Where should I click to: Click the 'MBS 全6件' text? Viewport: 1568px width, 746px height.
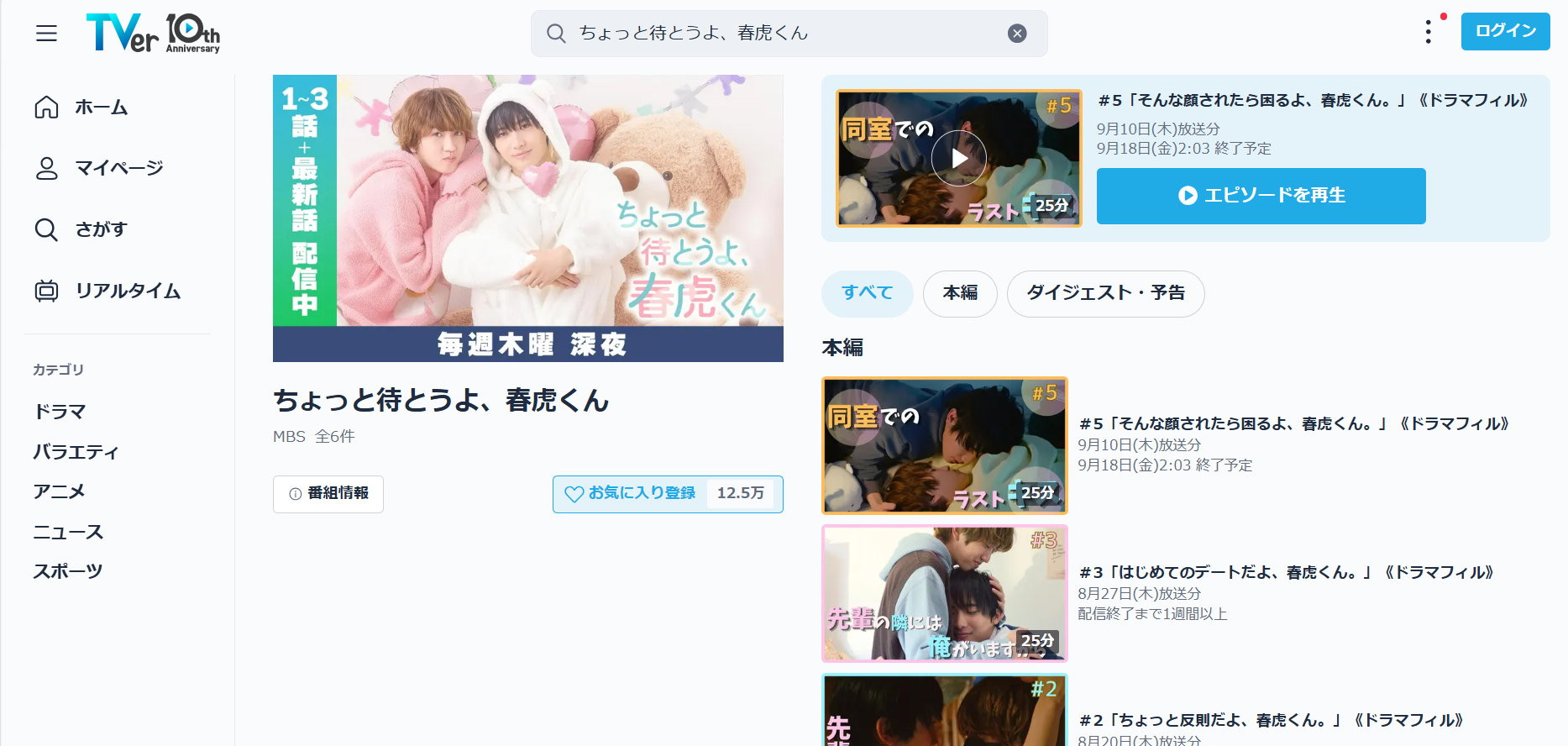(x=314, y=437)
